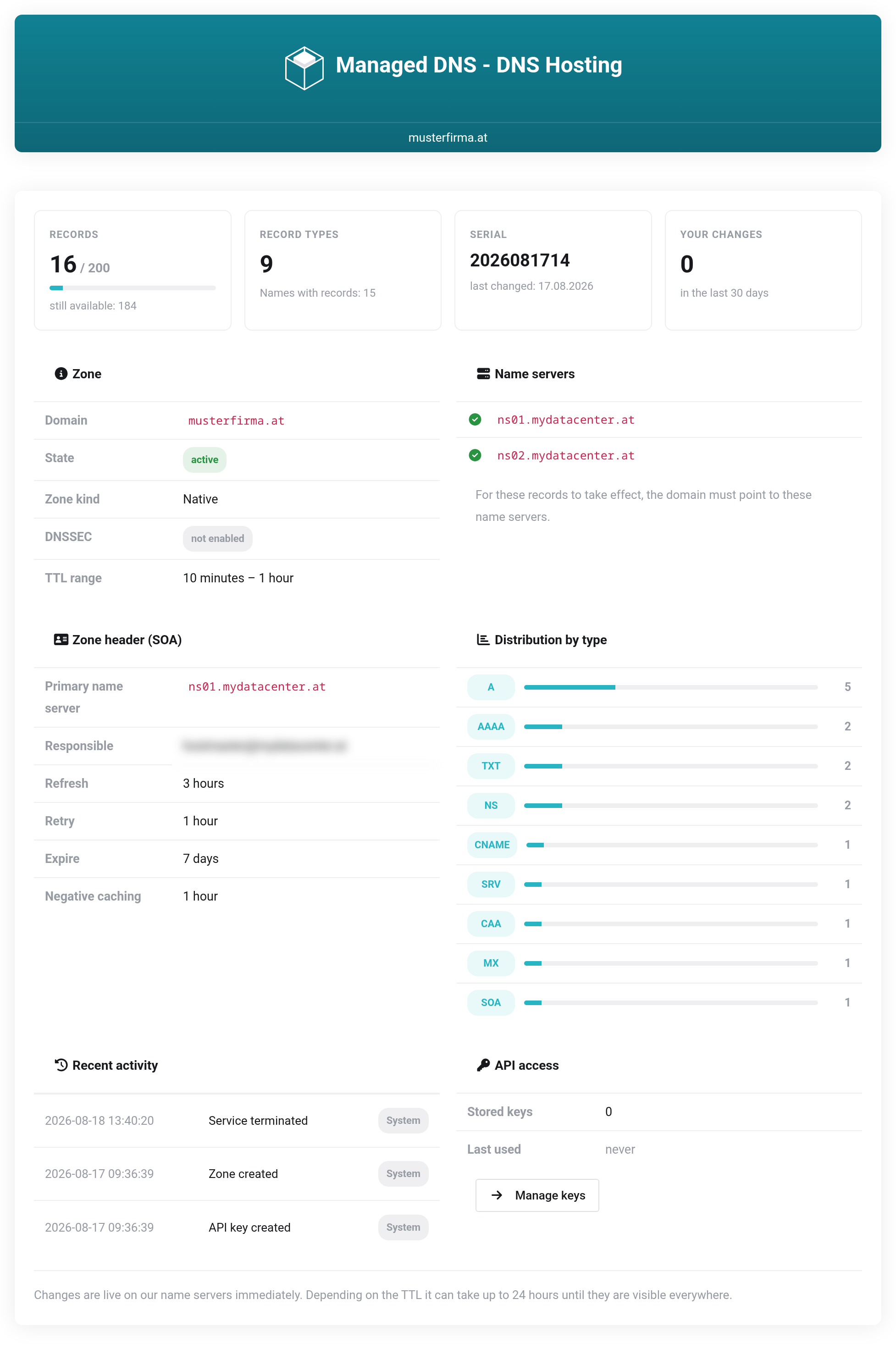Screen dimensions: 896x1360
Task: Click the DNSSEC not enabled badge
Action: 217,538
